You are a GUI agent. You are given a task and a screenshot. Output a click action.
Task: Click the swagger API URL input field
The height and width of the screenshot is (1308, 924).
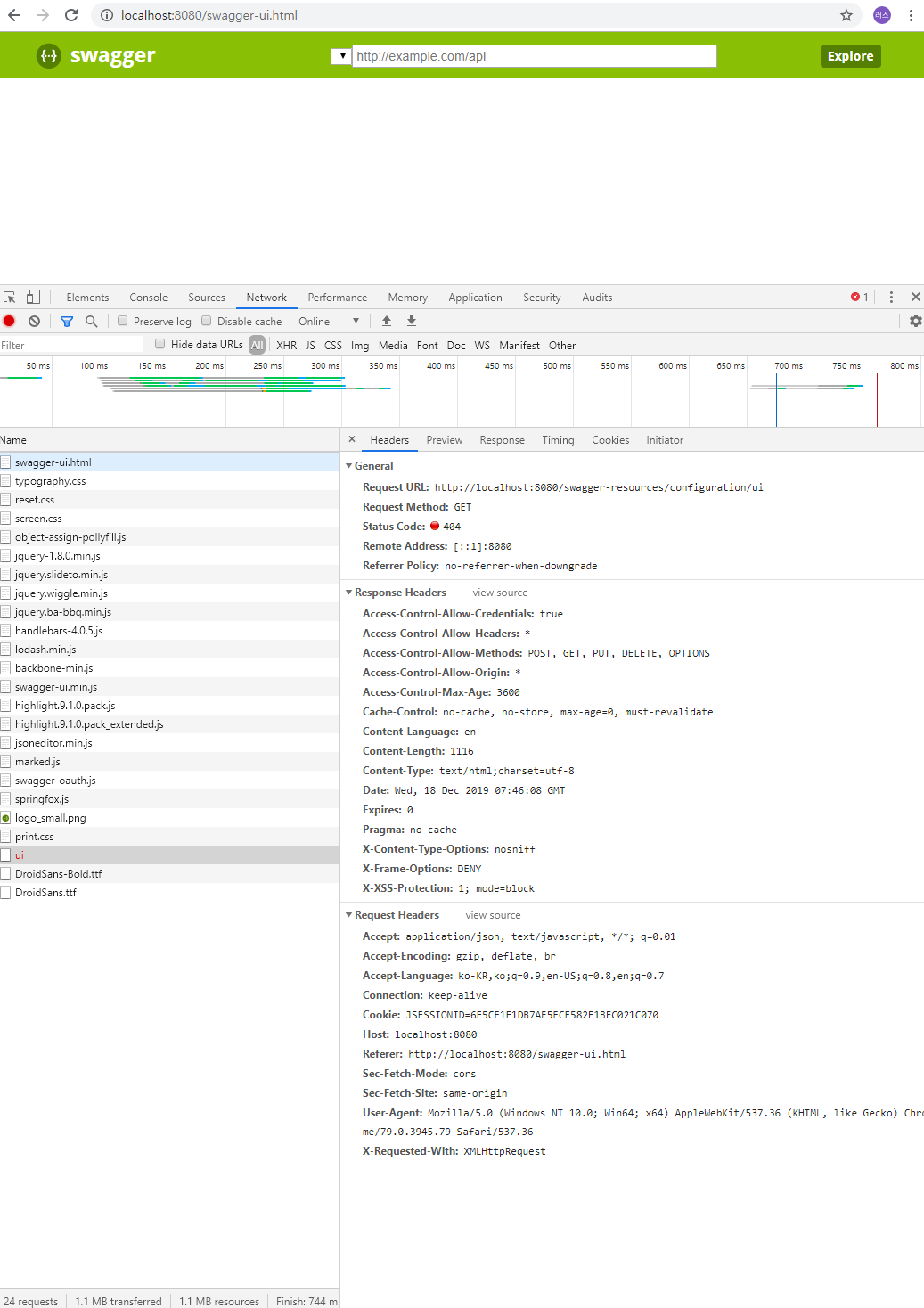point(535,56)
